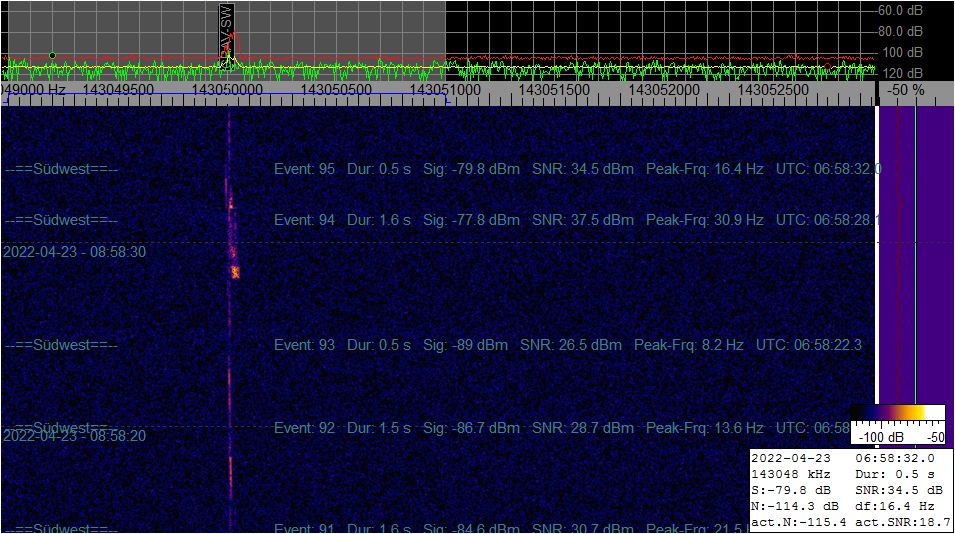
Task: Click '143048 kHz' in the info box
Action: (791, 474)
